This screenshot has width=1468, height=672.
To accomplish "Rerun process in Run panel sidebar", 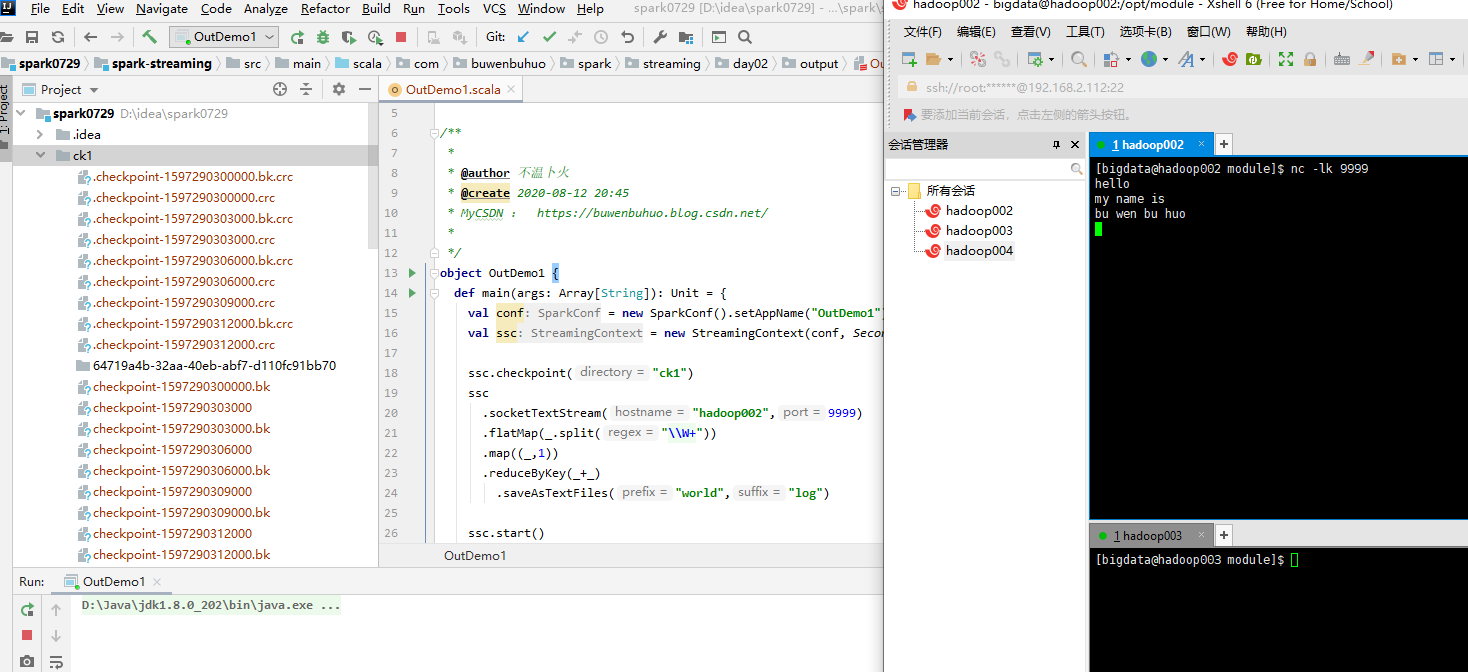I will pos(27,610).
